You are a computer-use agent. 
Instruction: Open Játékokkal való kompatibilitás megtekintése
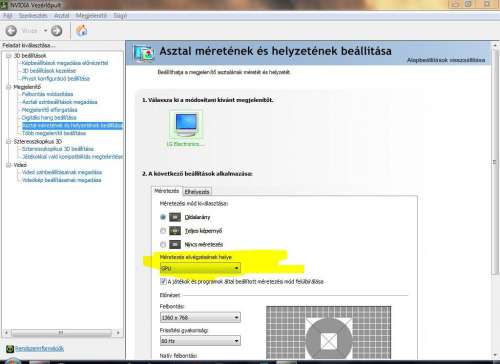(x=72, y=157)
